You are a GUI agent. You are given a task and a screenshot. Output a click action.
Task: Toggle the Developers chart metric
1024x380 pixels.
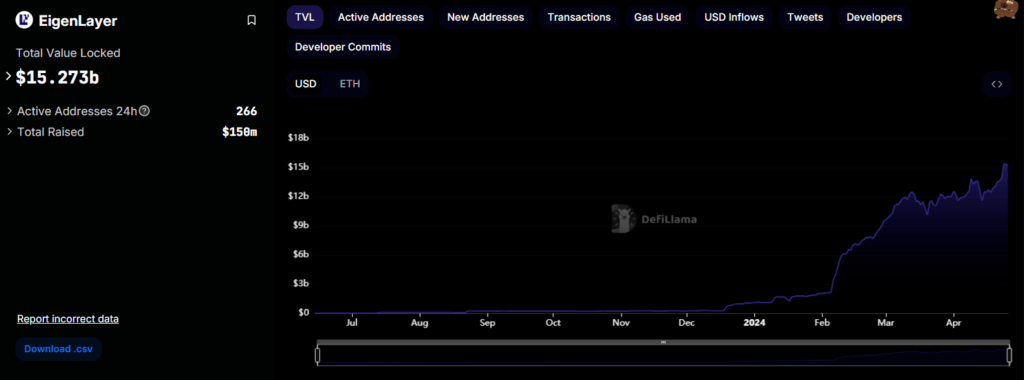874,17
